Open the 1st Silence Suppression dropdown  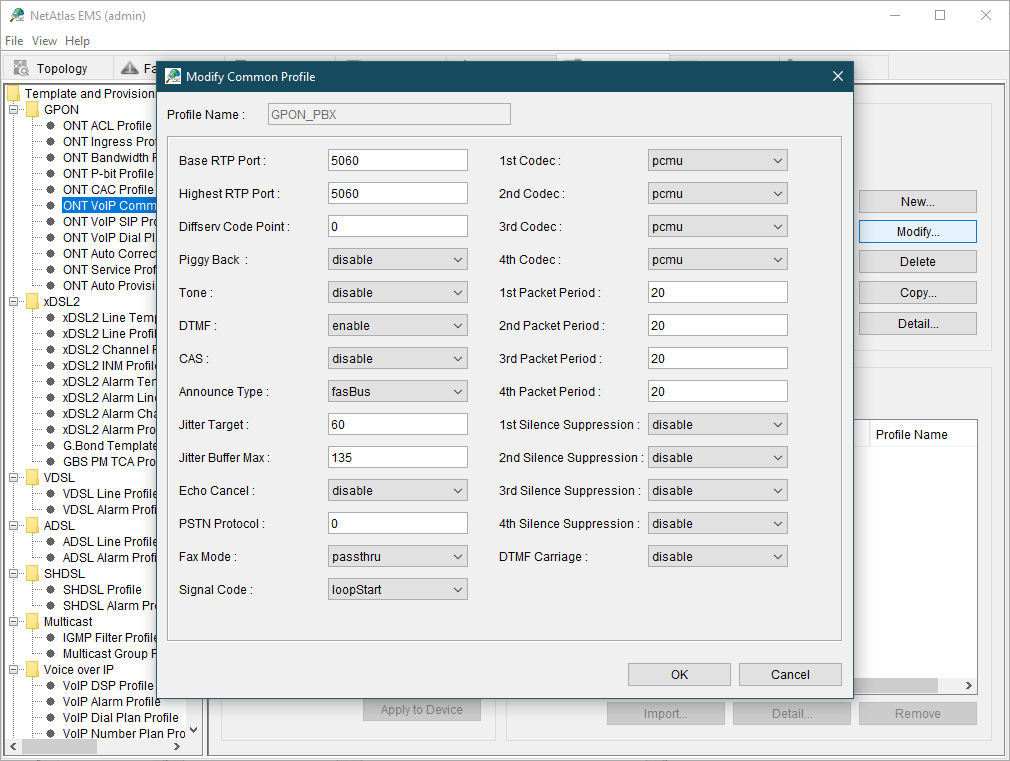pyautogui.click(x=718, y=425)
